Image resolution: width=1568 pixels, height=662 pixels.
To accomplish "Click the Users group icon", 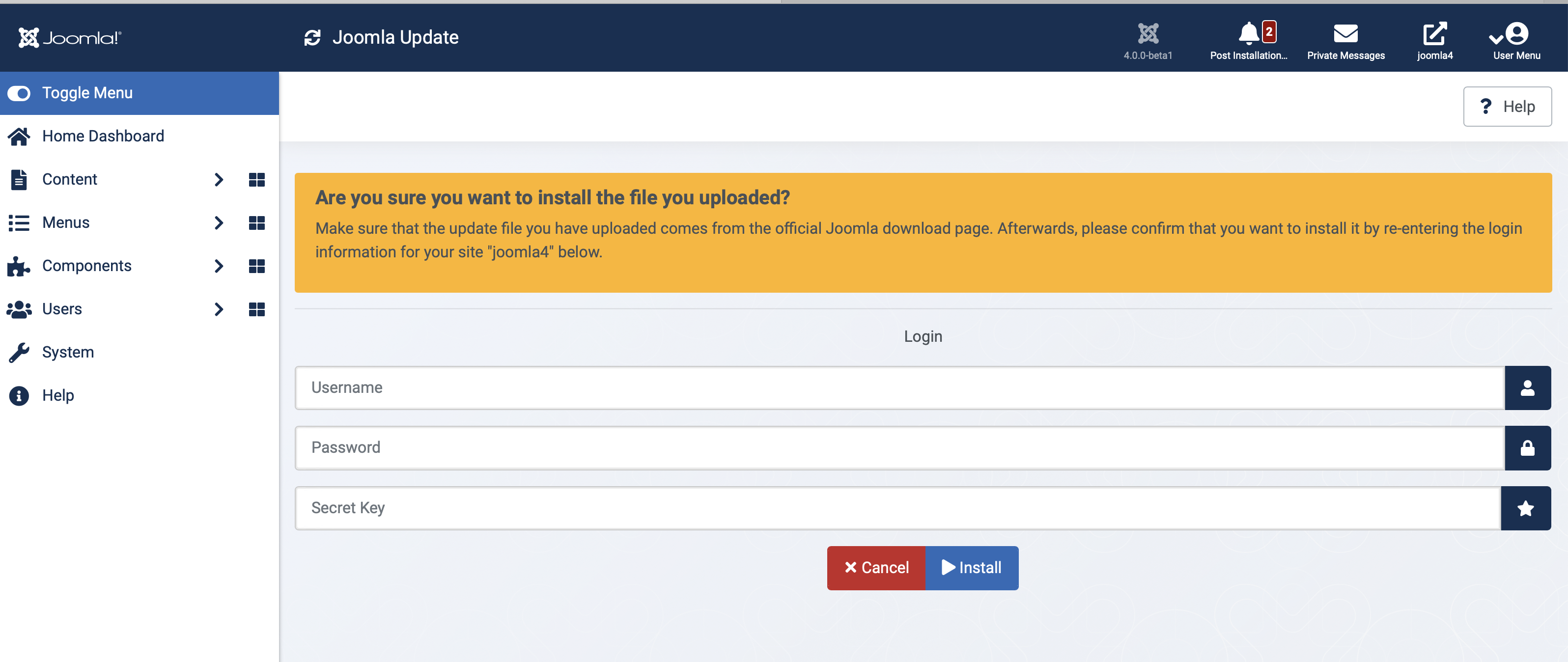I will 19,309.
